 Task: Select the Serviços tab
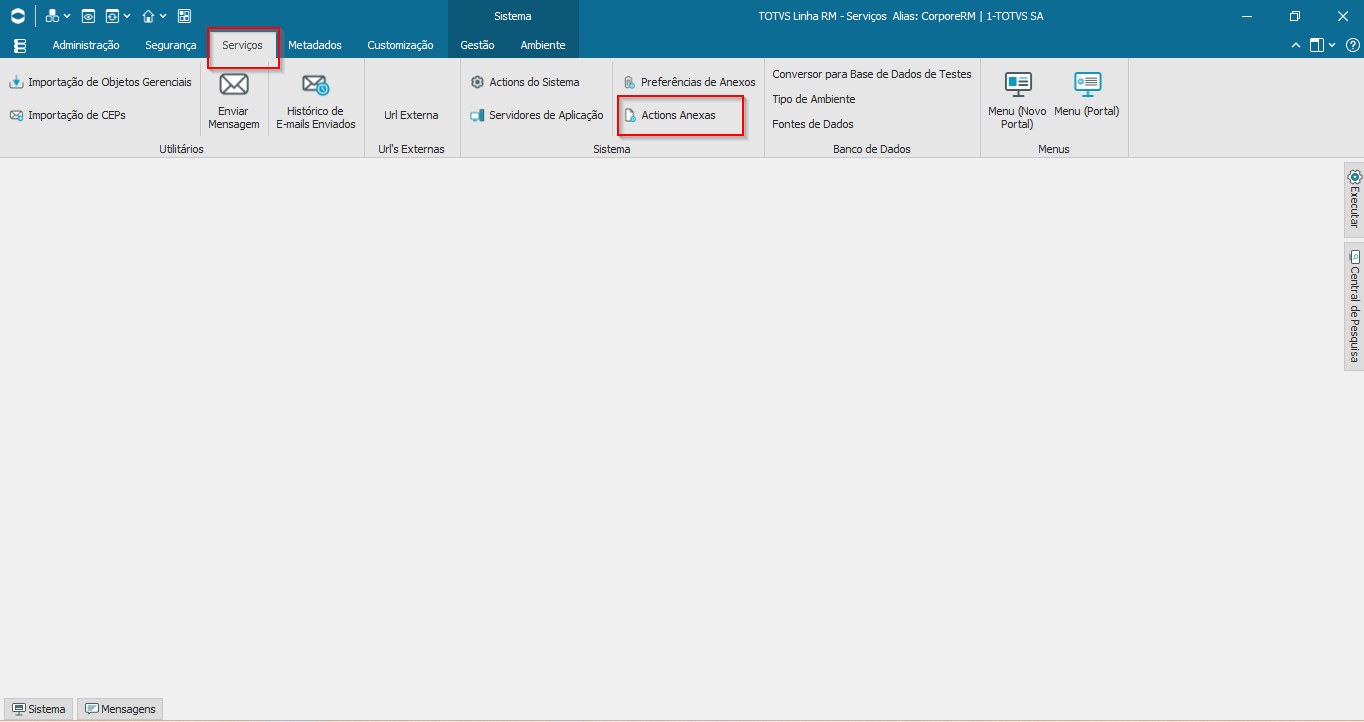[242, 45]
